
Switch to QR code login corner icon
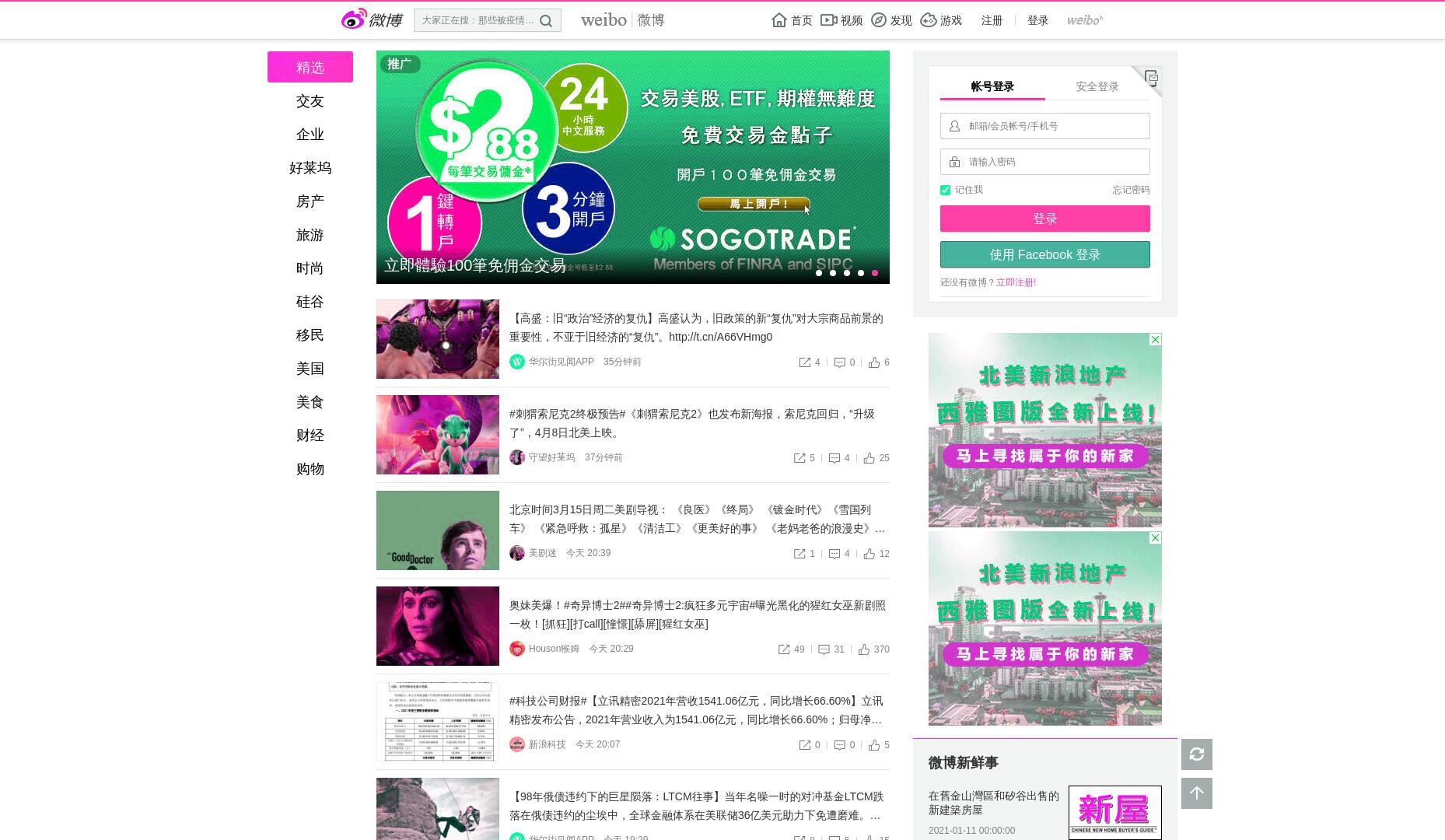coord(1151,77)
